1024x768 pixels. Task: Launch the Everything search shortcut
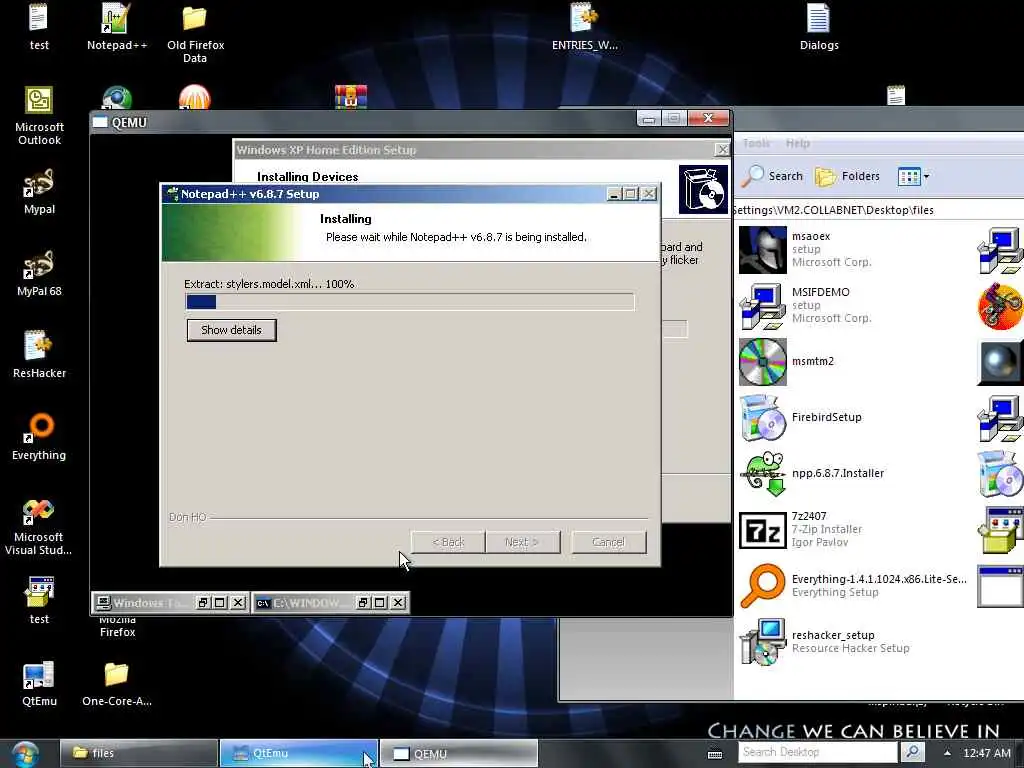pyautogui.click(x=39, y=436)
